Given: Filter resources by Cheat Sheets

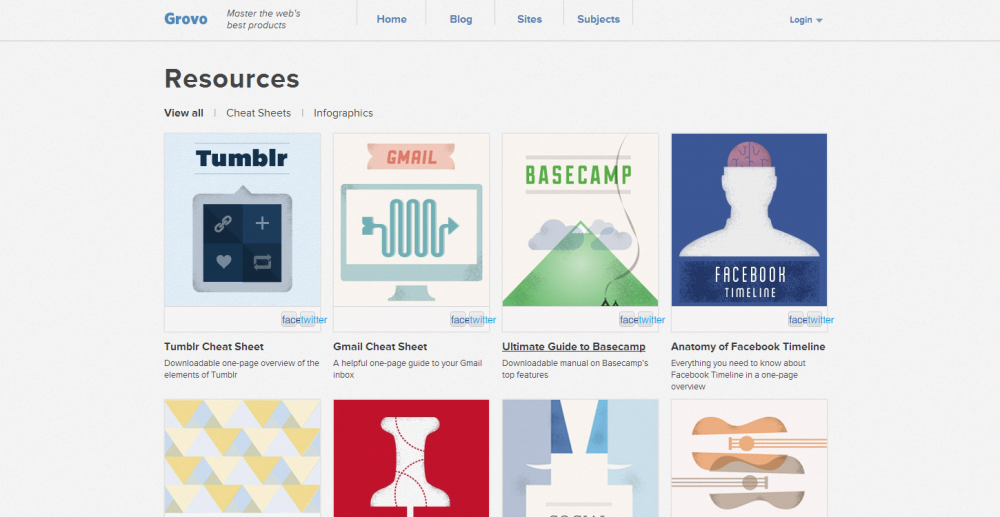Looking at the screenshot, I should coord(258,113).
